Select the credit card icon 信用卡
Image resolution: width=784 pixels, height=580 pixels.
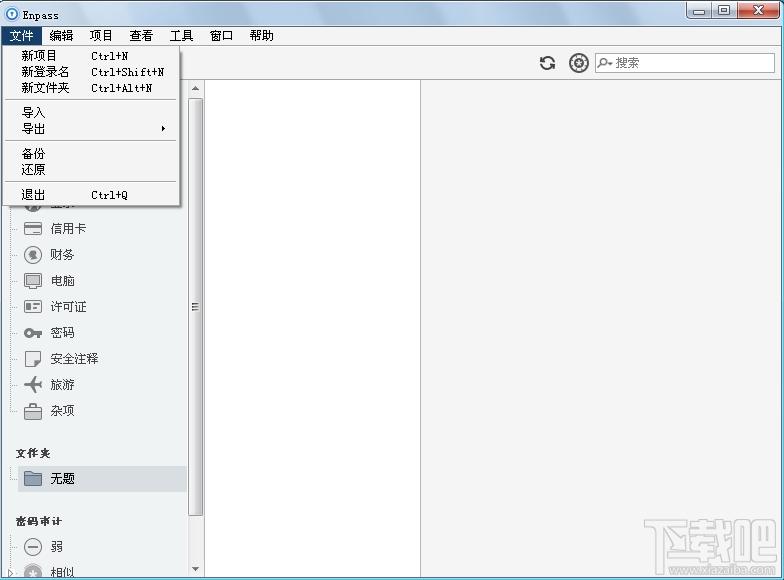pos(33,229)
